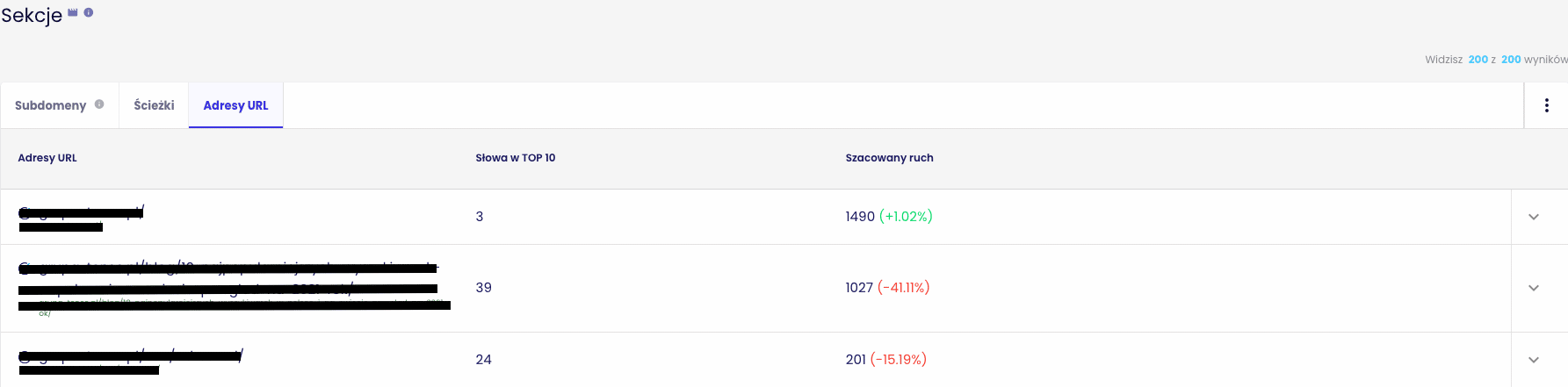
Task: Open the second long blog URL link
Action: point(228,277)
